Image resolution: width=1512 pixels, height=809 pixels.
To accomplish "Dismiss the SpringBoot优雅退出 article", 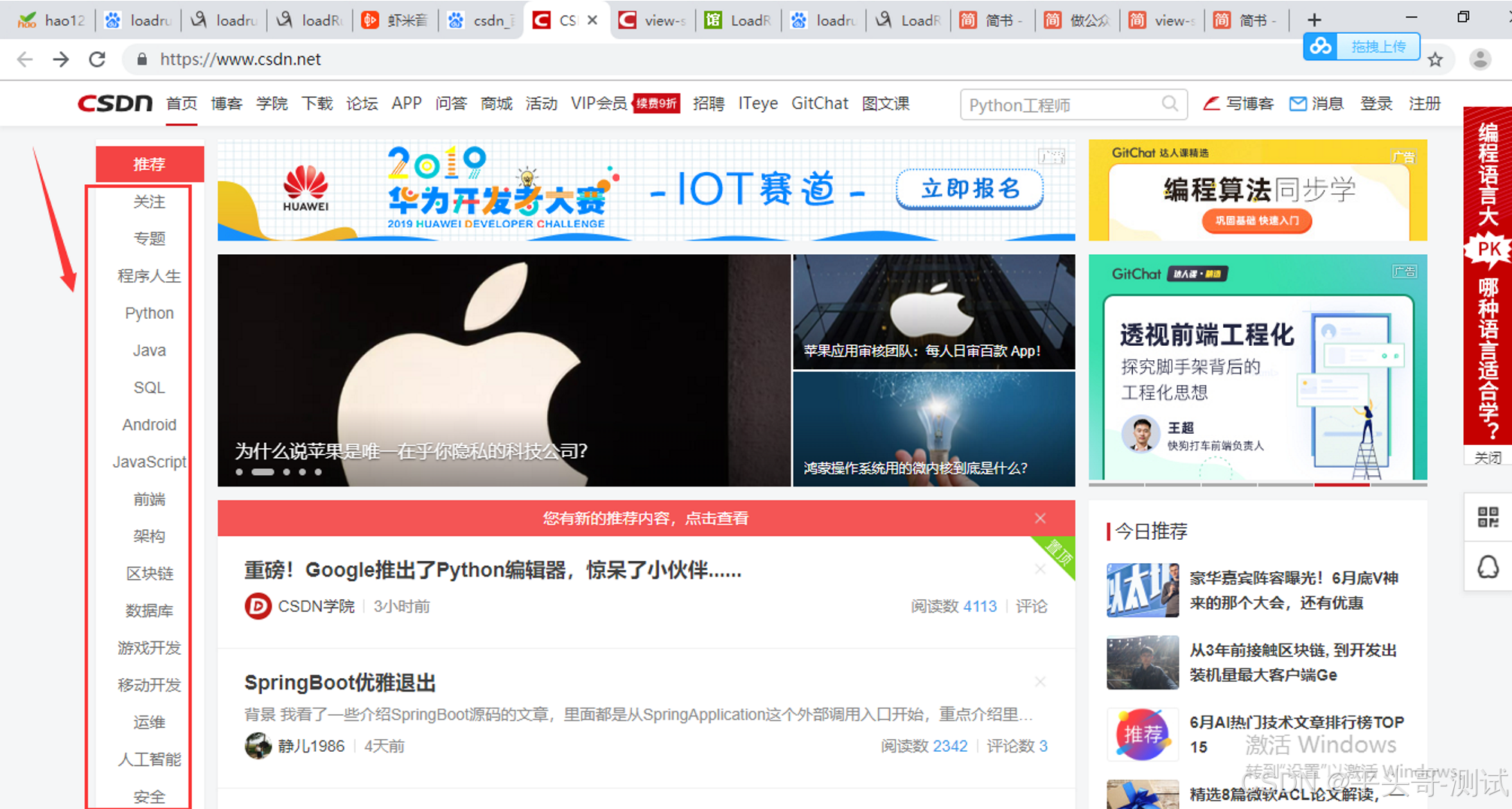I will click(1040, 682).
